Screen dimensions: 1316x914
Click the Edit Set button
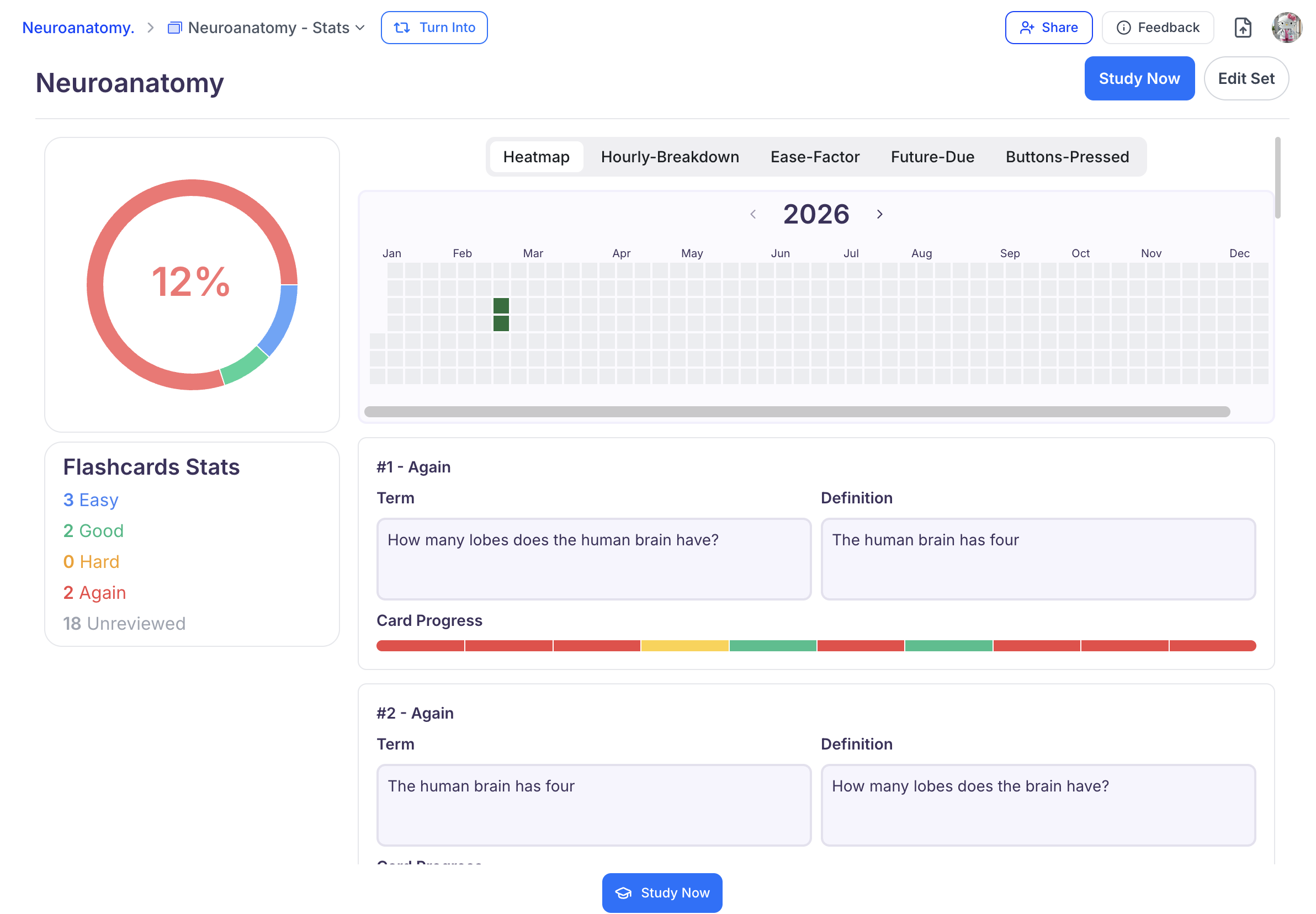(x=1245, y=78)
